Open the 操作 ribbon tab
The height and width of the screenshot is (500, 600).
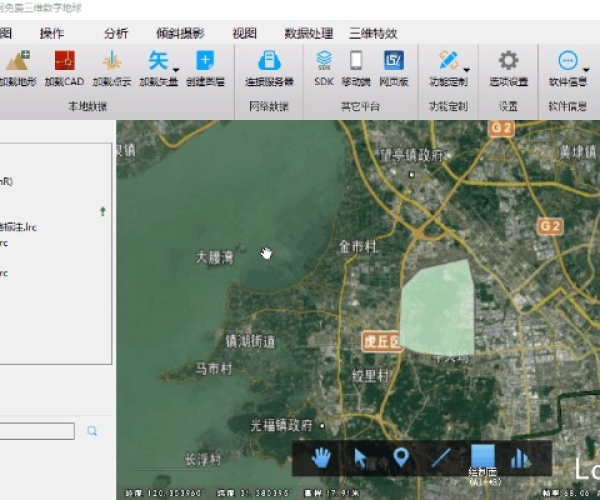click(x=52, y=33)
